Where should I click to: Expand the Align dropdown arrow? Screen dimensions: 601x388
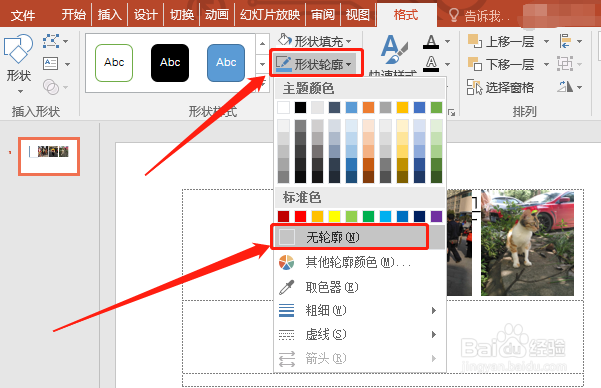click(579, 41)
